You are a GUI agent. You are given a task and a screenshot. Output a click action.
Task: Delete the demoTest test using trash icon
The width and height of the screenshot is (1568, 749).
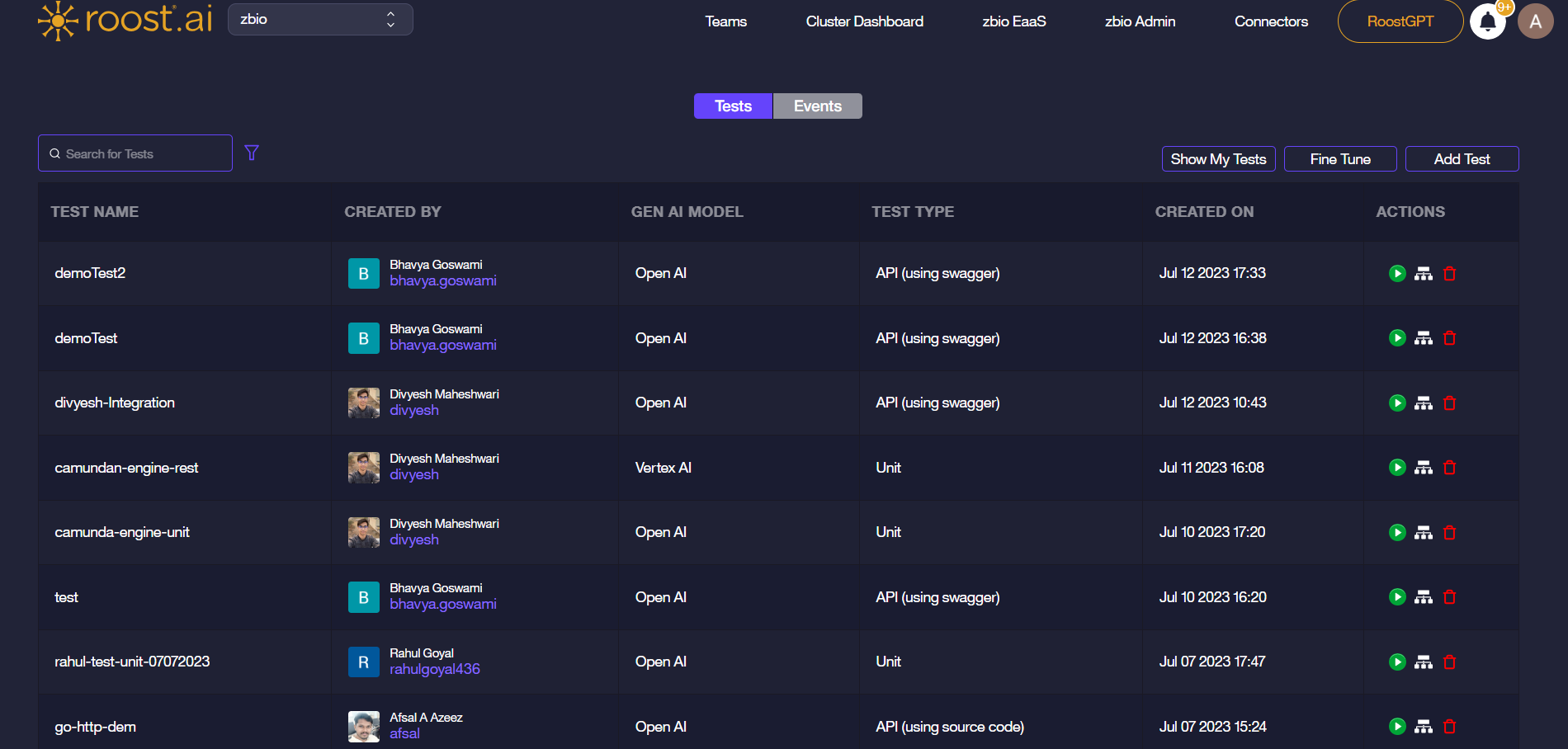[1449, 338]
